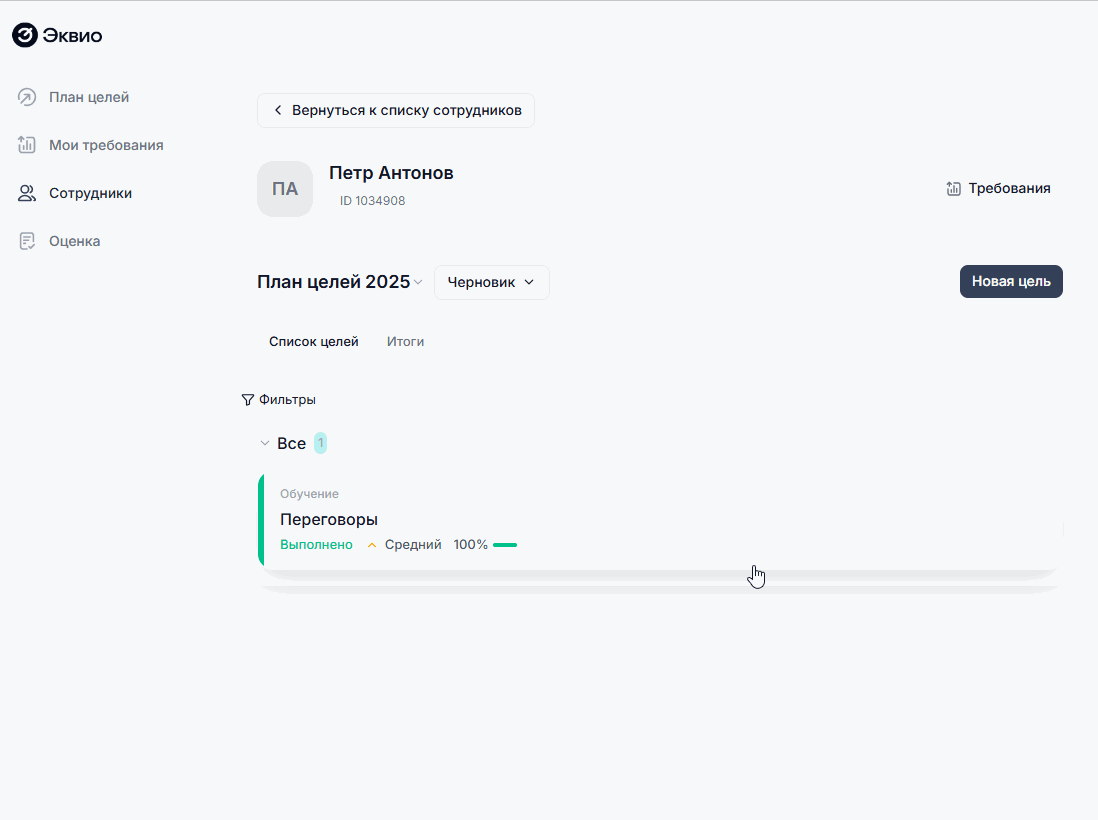Go to Мои требования in sidebar
1098x820 pixels.
[x=105, y=145]
